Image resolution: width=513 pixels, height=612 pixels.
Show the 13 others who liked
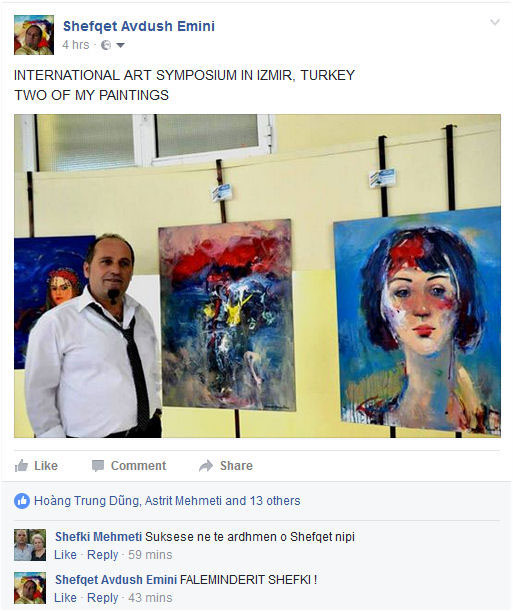pos(275,501)
